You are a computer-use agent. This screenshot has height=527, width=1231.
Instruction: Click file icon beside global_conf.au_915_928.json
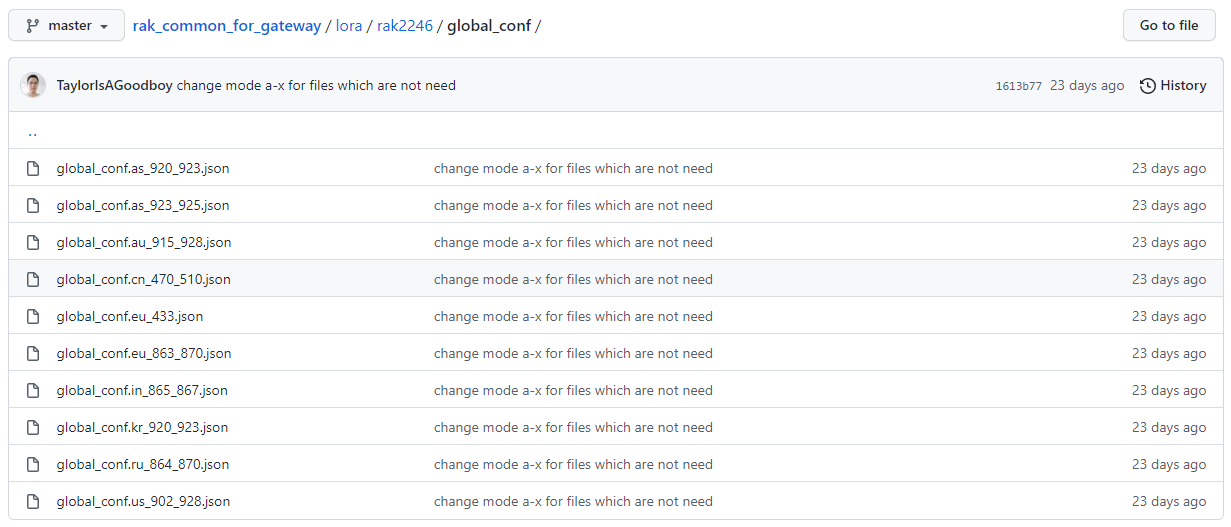pos(33,242)
